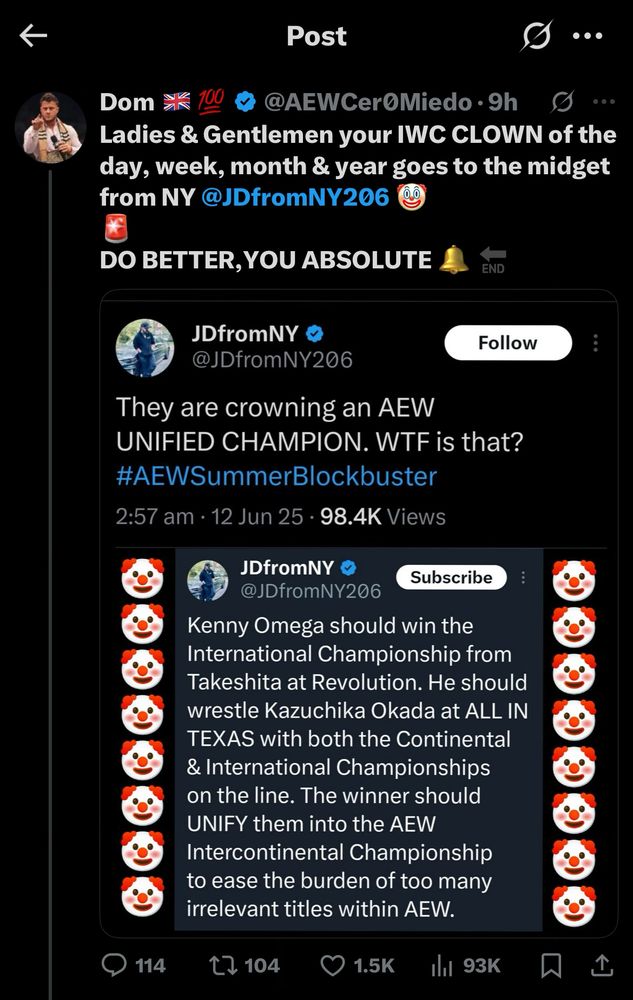The height and width of the screenshot is (1000, 633).
Task: Open quoted tweet's vertical dots menu
Action: tap(596, 343)
